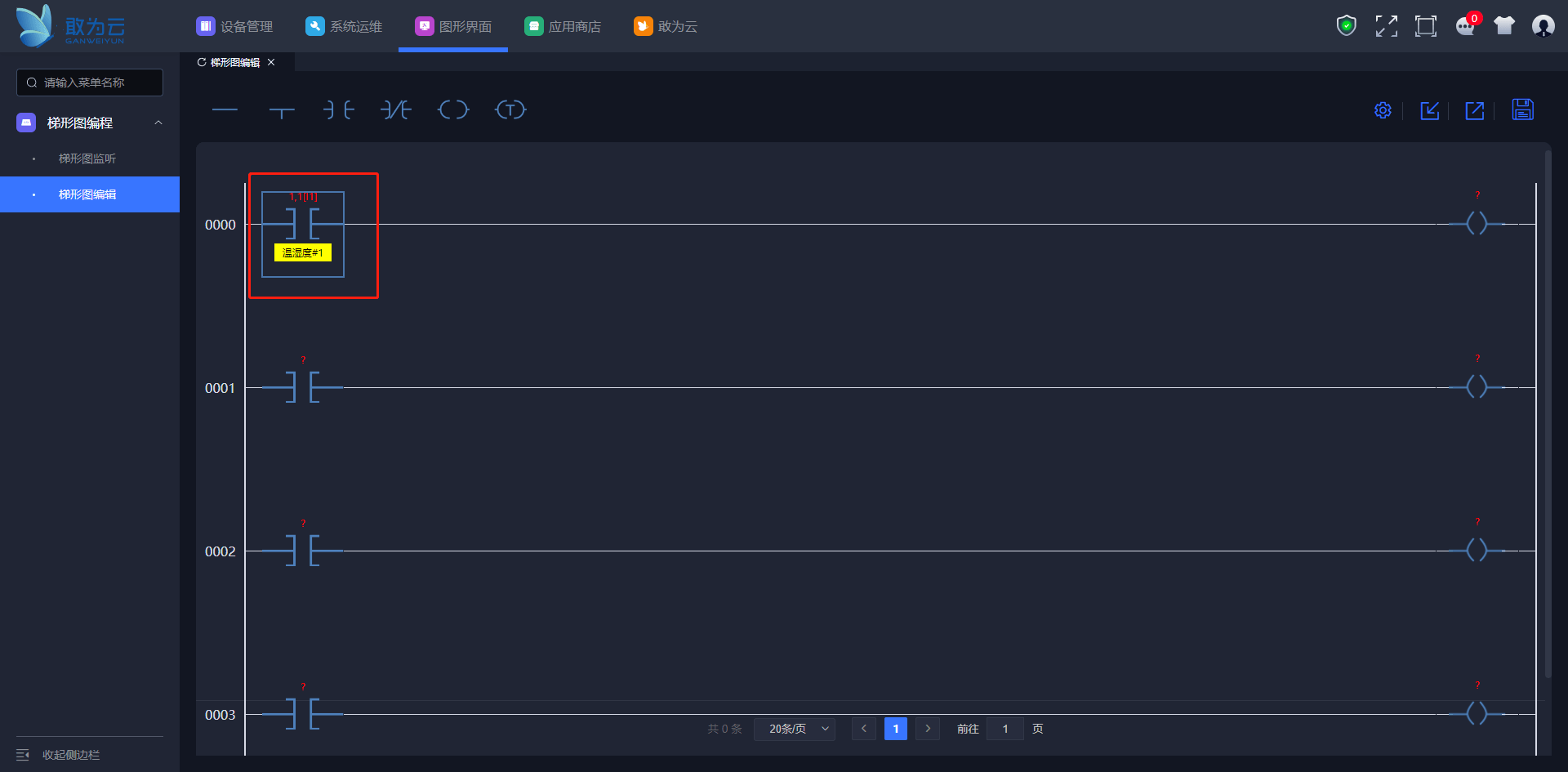The height and width of the screenshot is (772, 1568).
Task: Click the rung number 0002
Action: 220,551
